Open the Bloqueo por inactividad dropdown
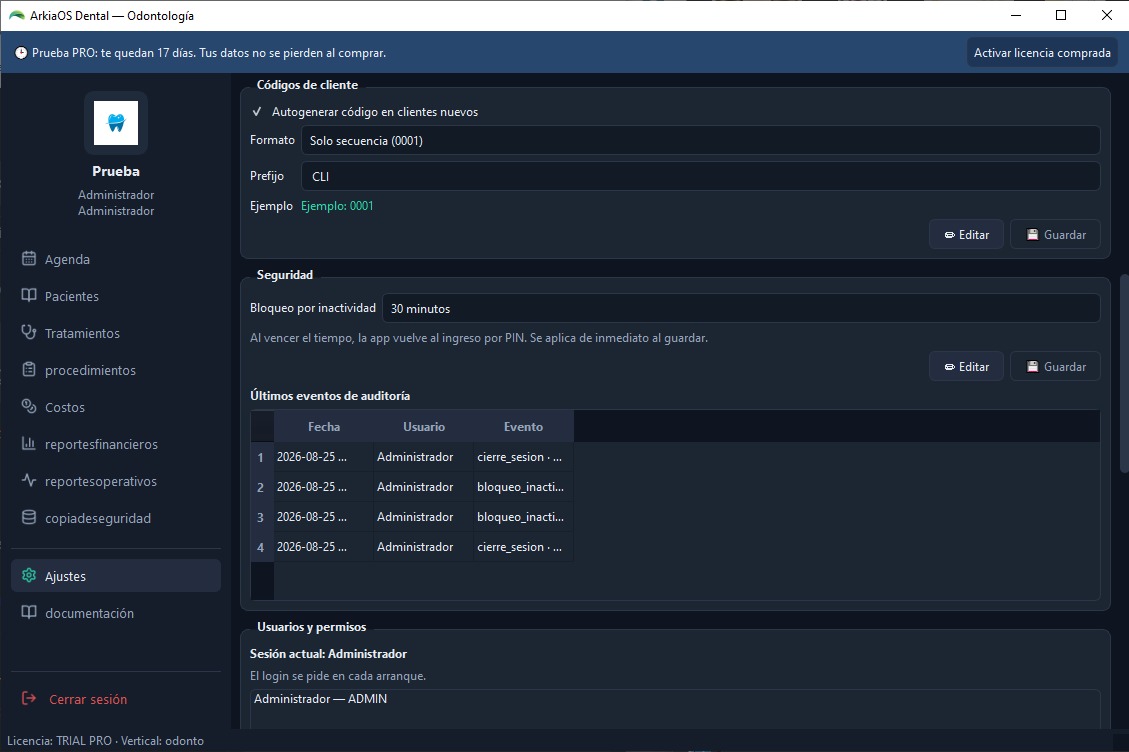1129x752 pixels. (740, 308)
